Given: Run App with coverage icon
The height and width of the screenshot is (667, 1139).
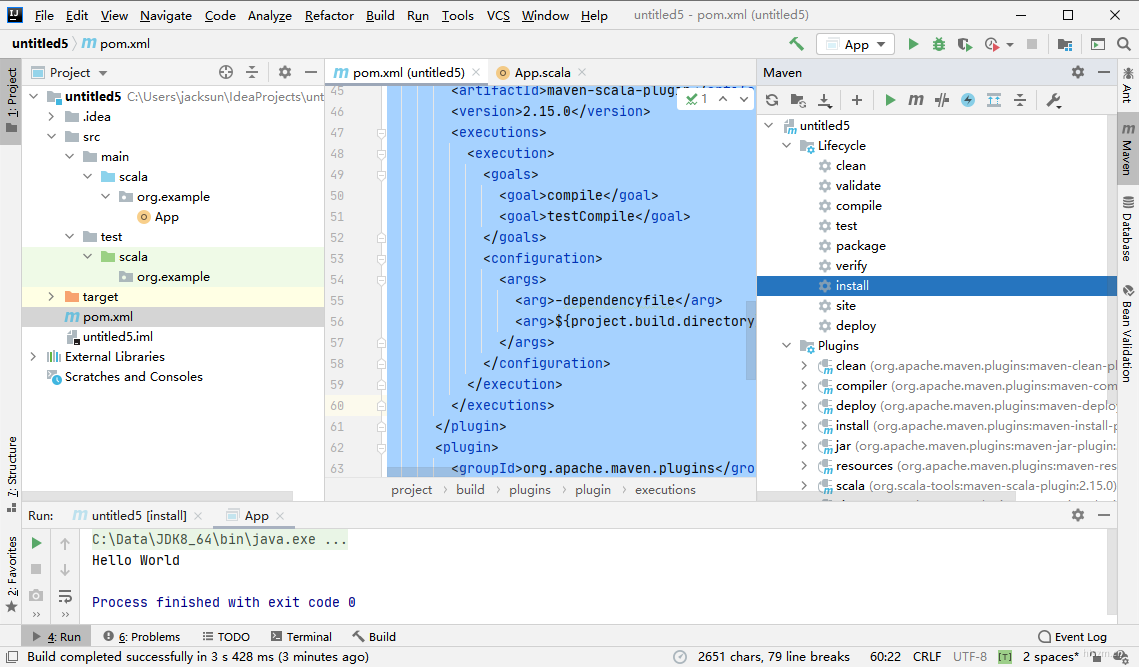Looking at the screenshot, I should click(965, 44).
